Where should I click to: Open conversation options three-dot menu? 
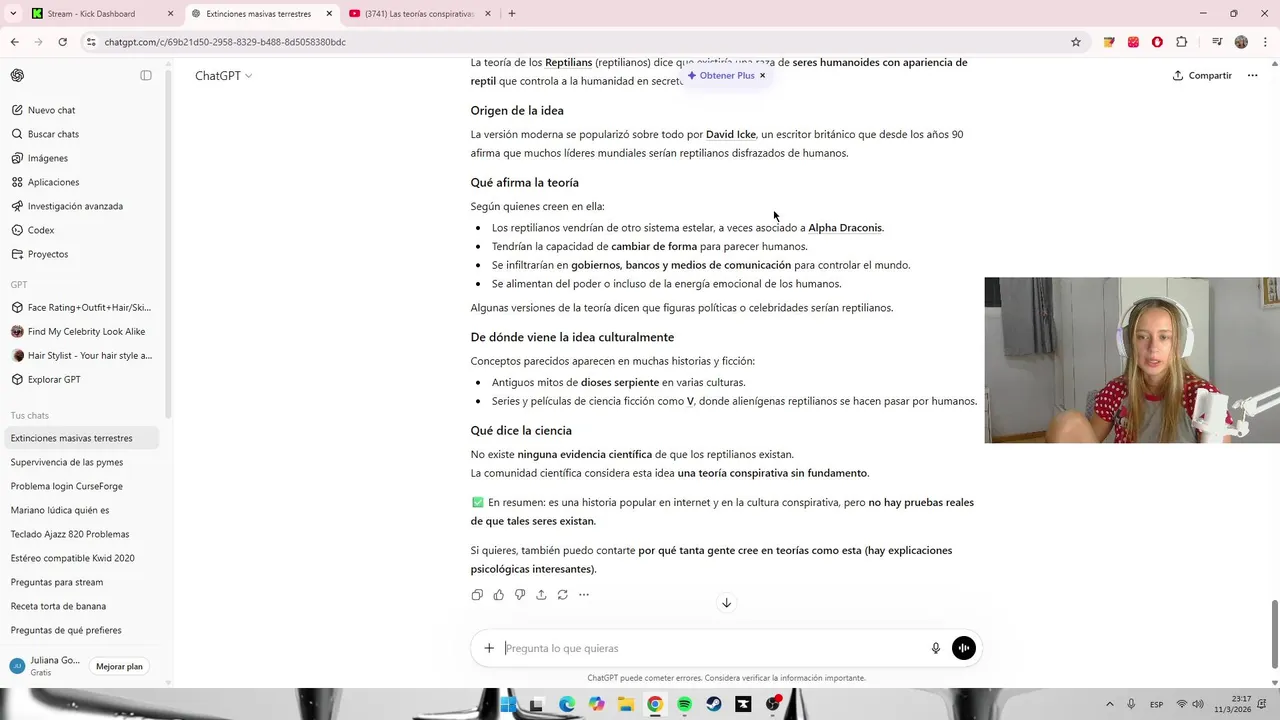point(1252,76)
